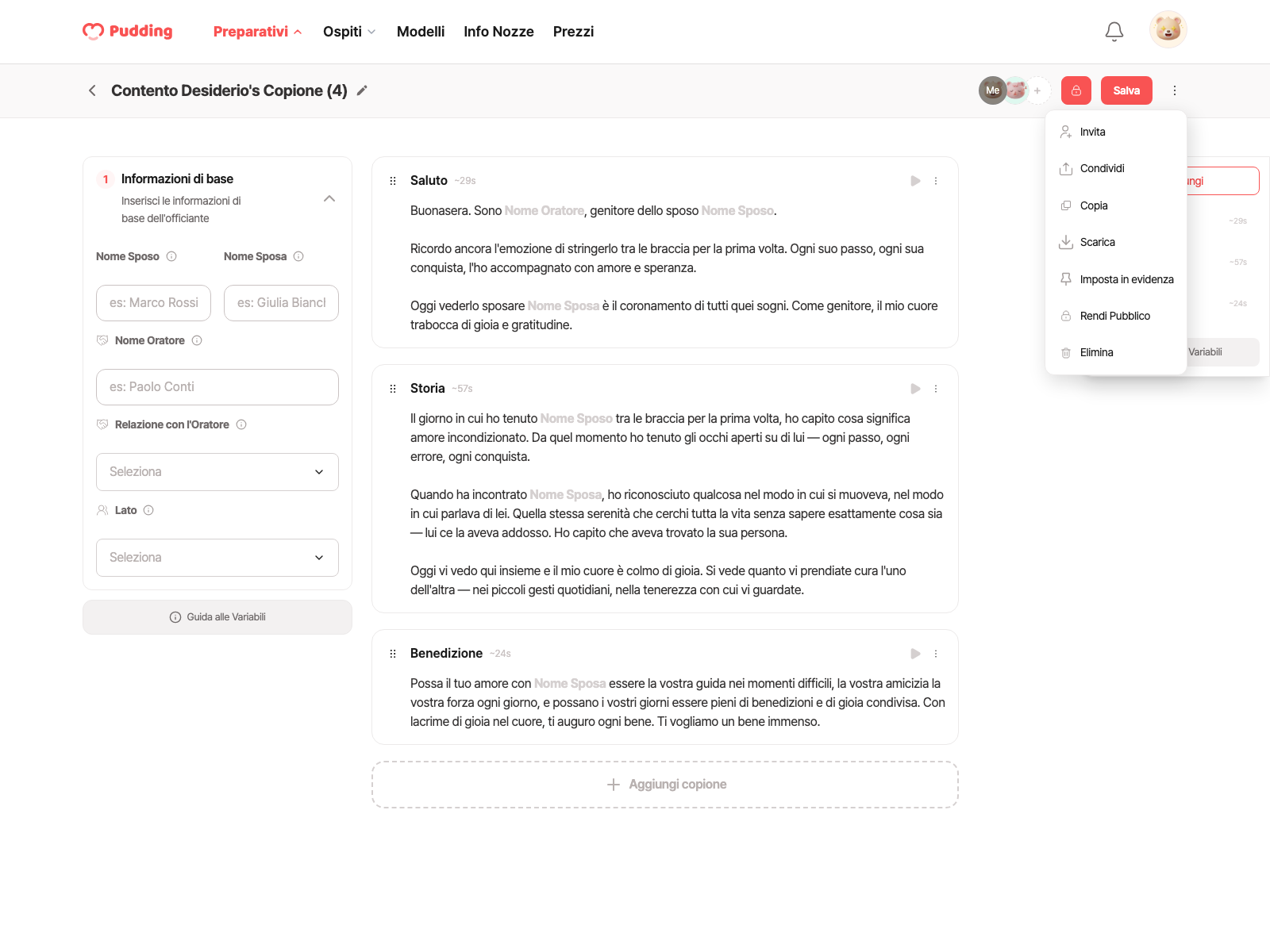
Task: Open Benedizione section options menu
Action: pyautogui.click(x=936, y=654)
